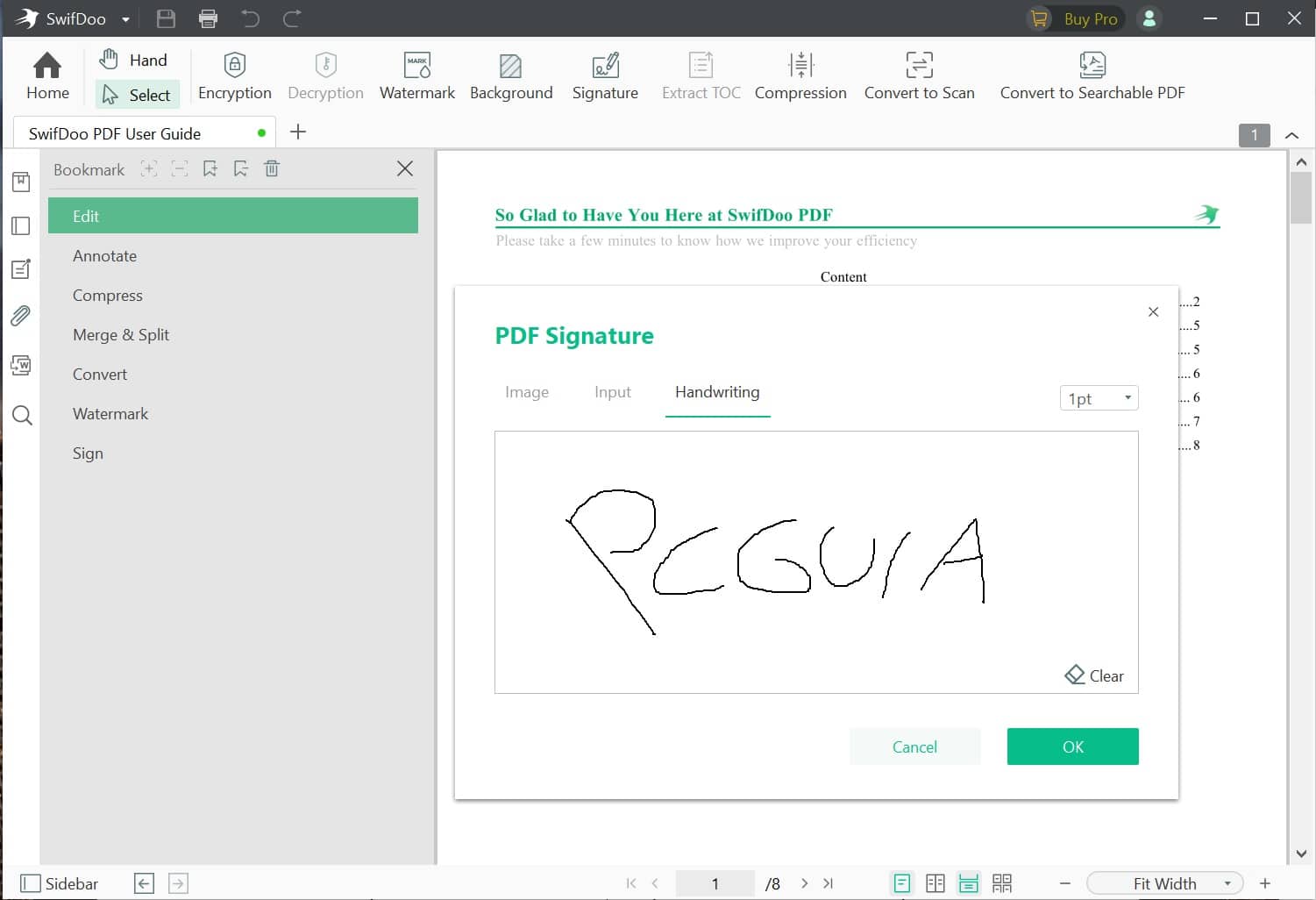
Task: Open a new tab with plus button
Action: [x=298, y=132]
